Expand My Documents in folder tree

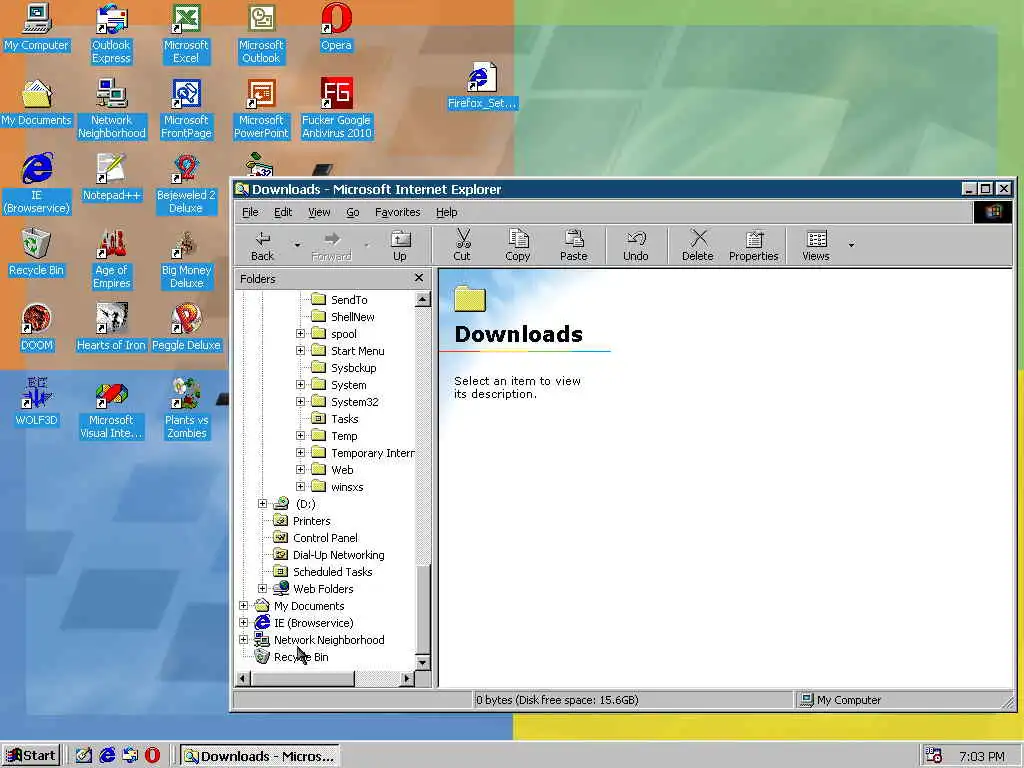pyautogui.click(x=244, y=605)
